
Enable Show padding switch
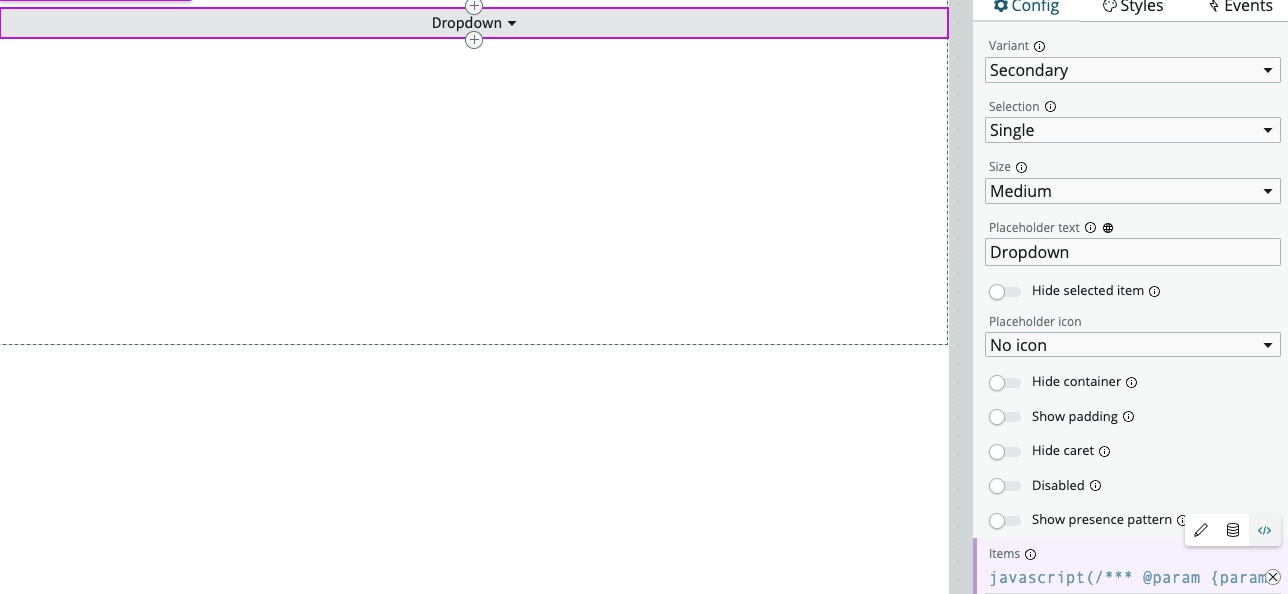(x=1005, y=417)
